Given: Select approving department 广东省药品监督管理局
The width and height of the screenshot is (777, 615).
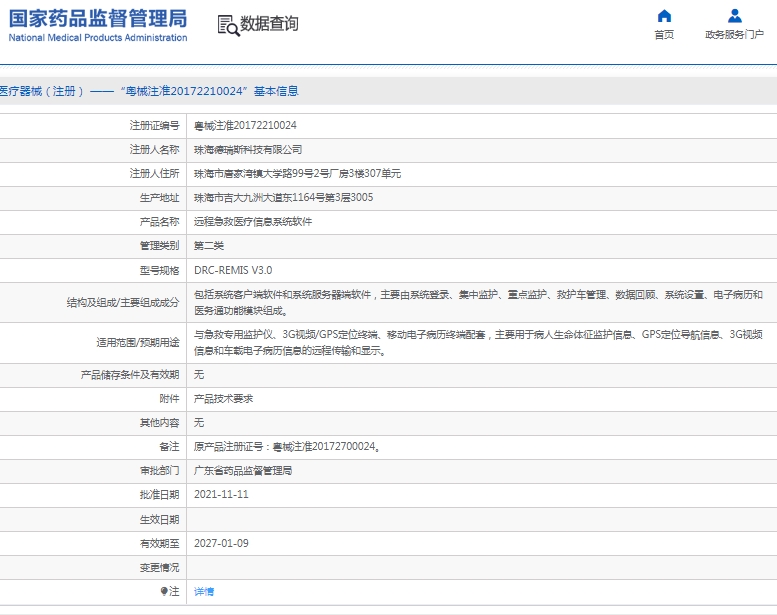Looking at the screenshot, I should click(x=243, y=470).
